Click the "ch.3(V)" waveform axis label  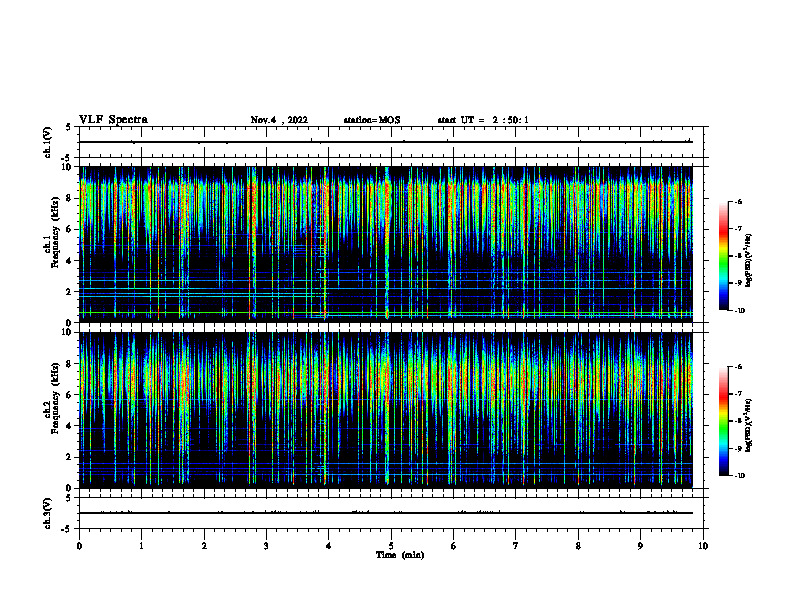pos(47,513)
